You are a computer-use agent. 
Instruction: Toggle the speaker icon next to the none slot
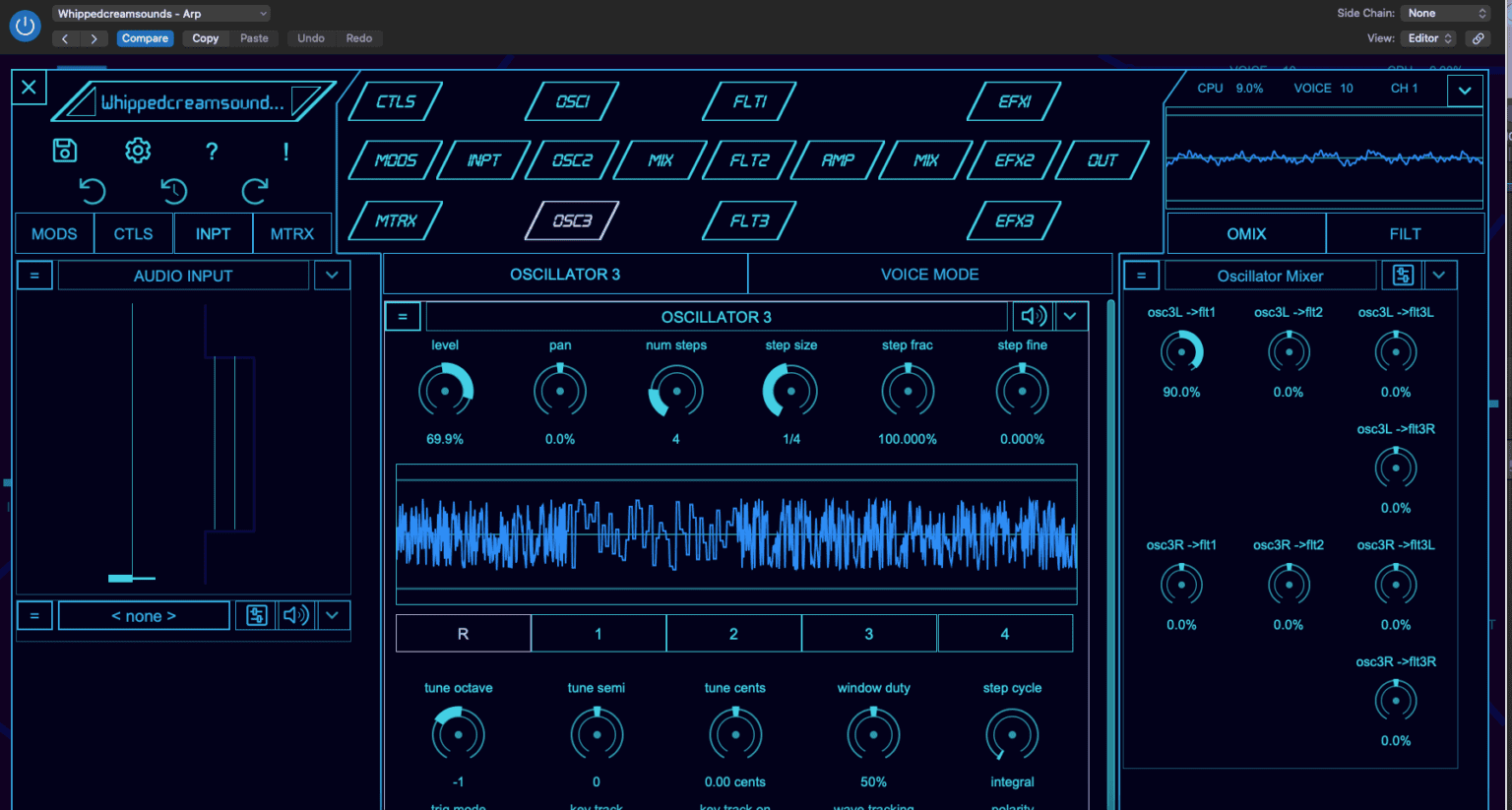(x=294, y=614)
